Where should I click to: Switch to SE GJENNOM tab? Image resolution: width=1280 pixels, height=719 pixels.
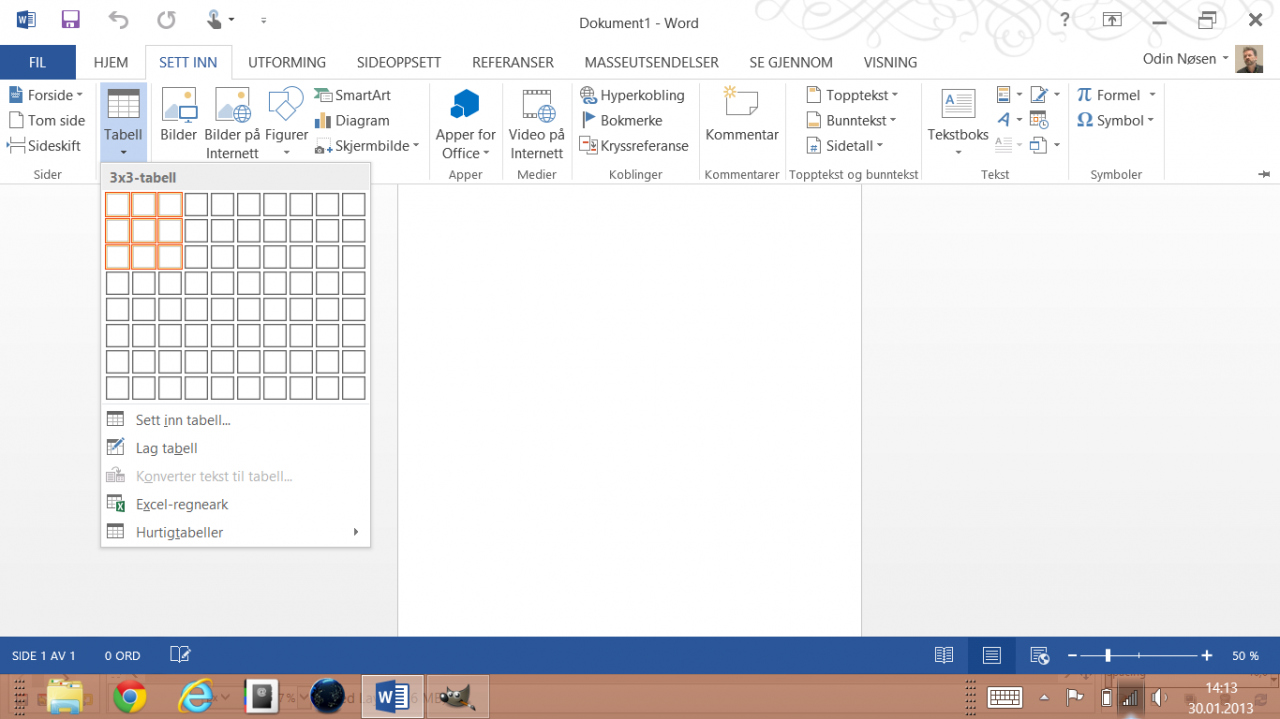(791, 62)
